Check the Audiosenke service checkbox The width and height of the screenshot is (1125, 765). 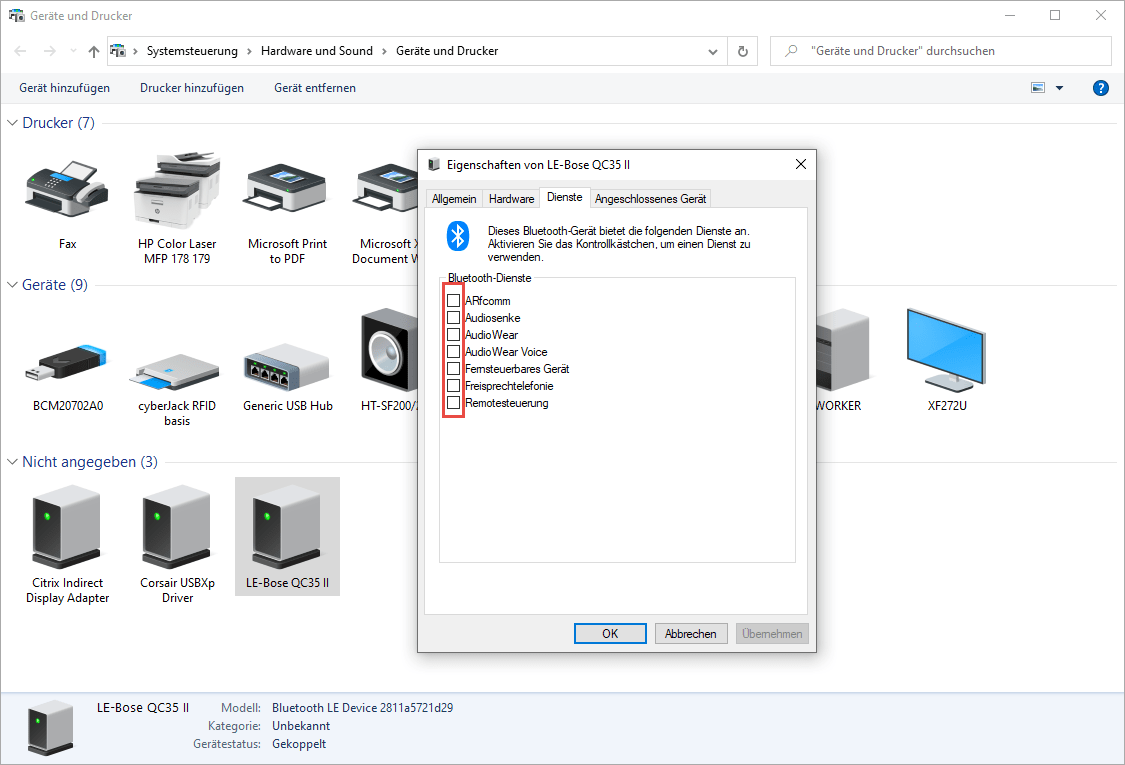[454, 318]
